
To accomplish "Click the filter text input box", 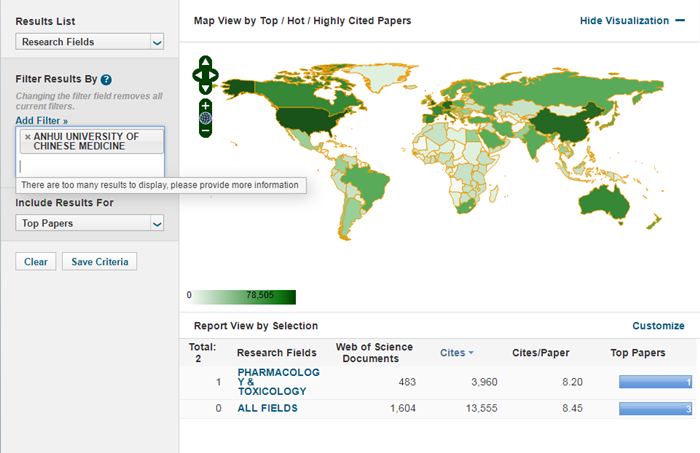I will coord(90,166).
